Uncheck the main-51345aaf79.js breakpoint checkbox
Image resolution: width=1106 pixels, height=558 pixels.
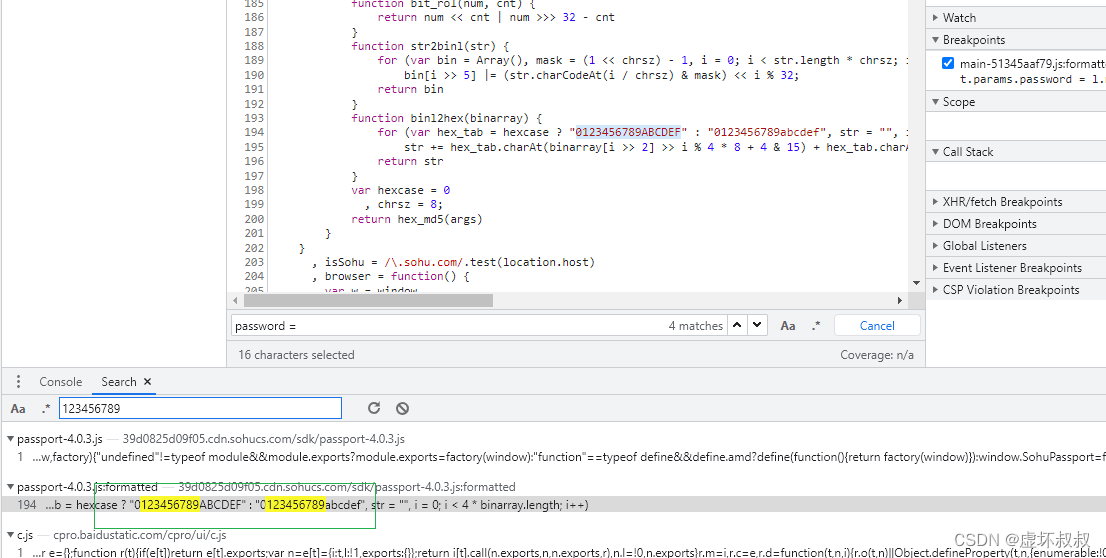tap(948, 63)
